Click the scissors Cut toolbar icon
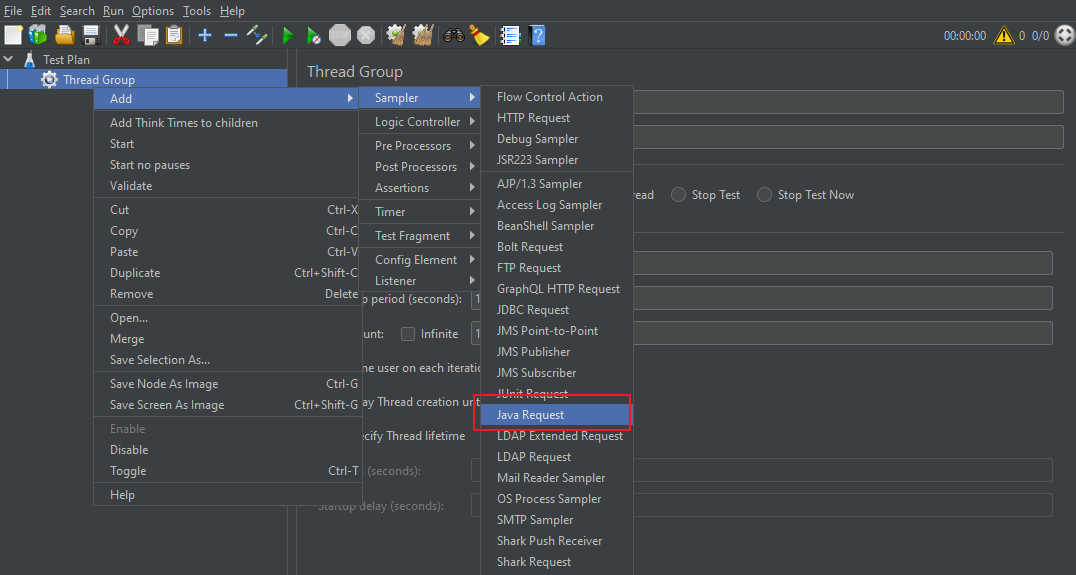The width and height of the screenshot is (1076, 575). (121, 35)
